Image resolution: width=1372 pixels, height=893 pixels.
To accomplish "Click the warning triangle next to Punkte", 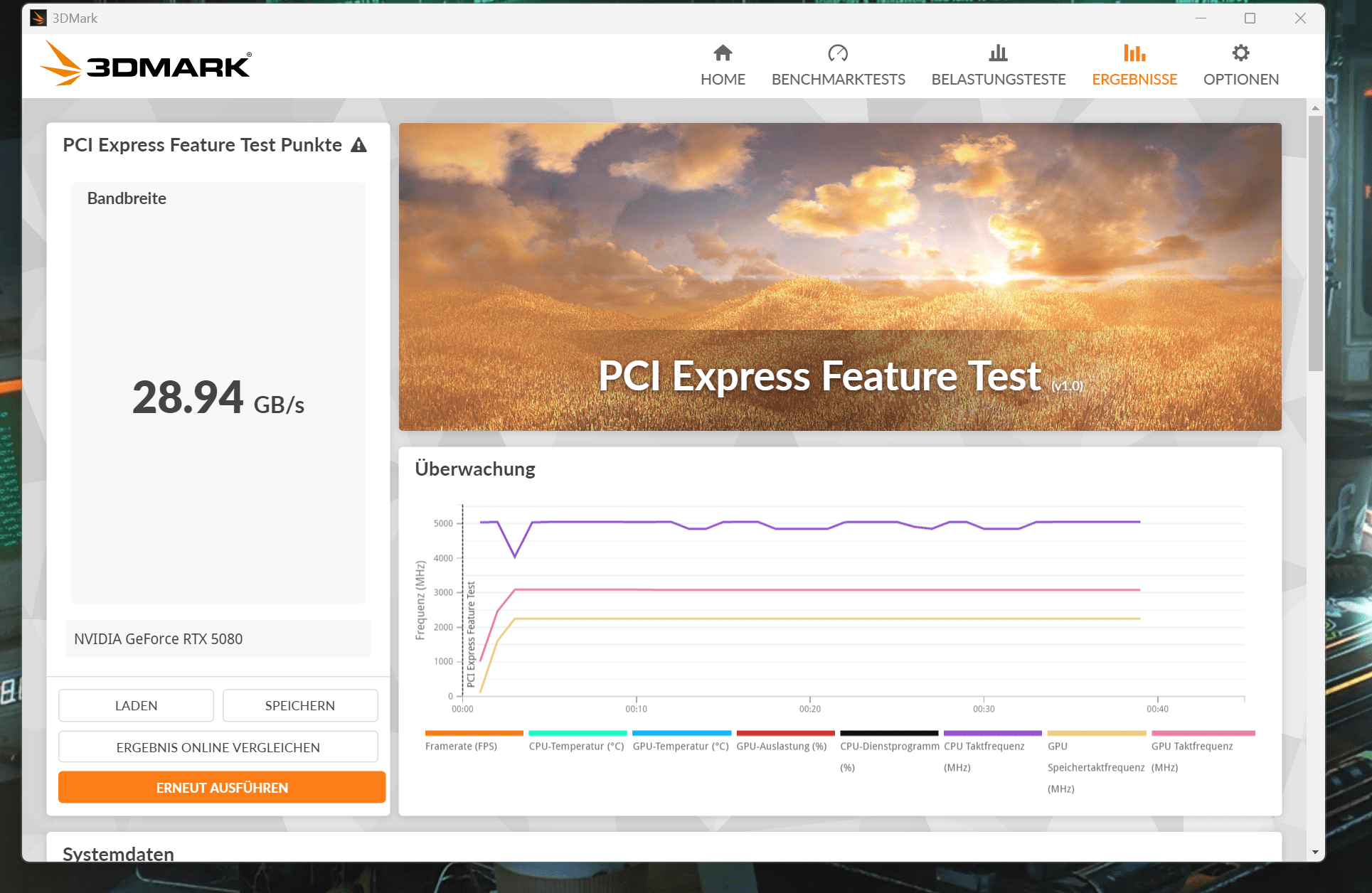I will tap(359, 145).
